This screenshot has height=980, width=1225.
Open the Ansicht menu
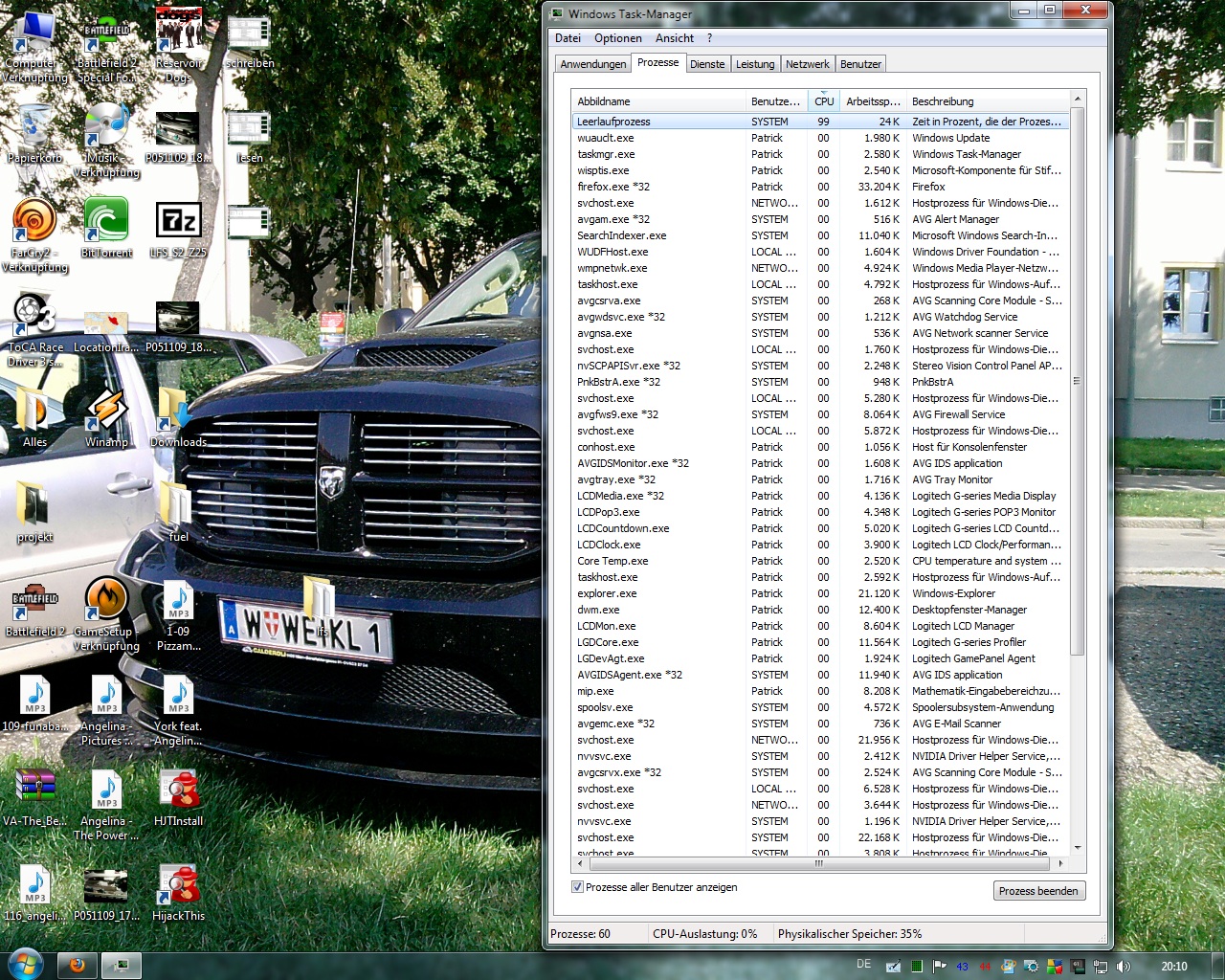point(675,38)
